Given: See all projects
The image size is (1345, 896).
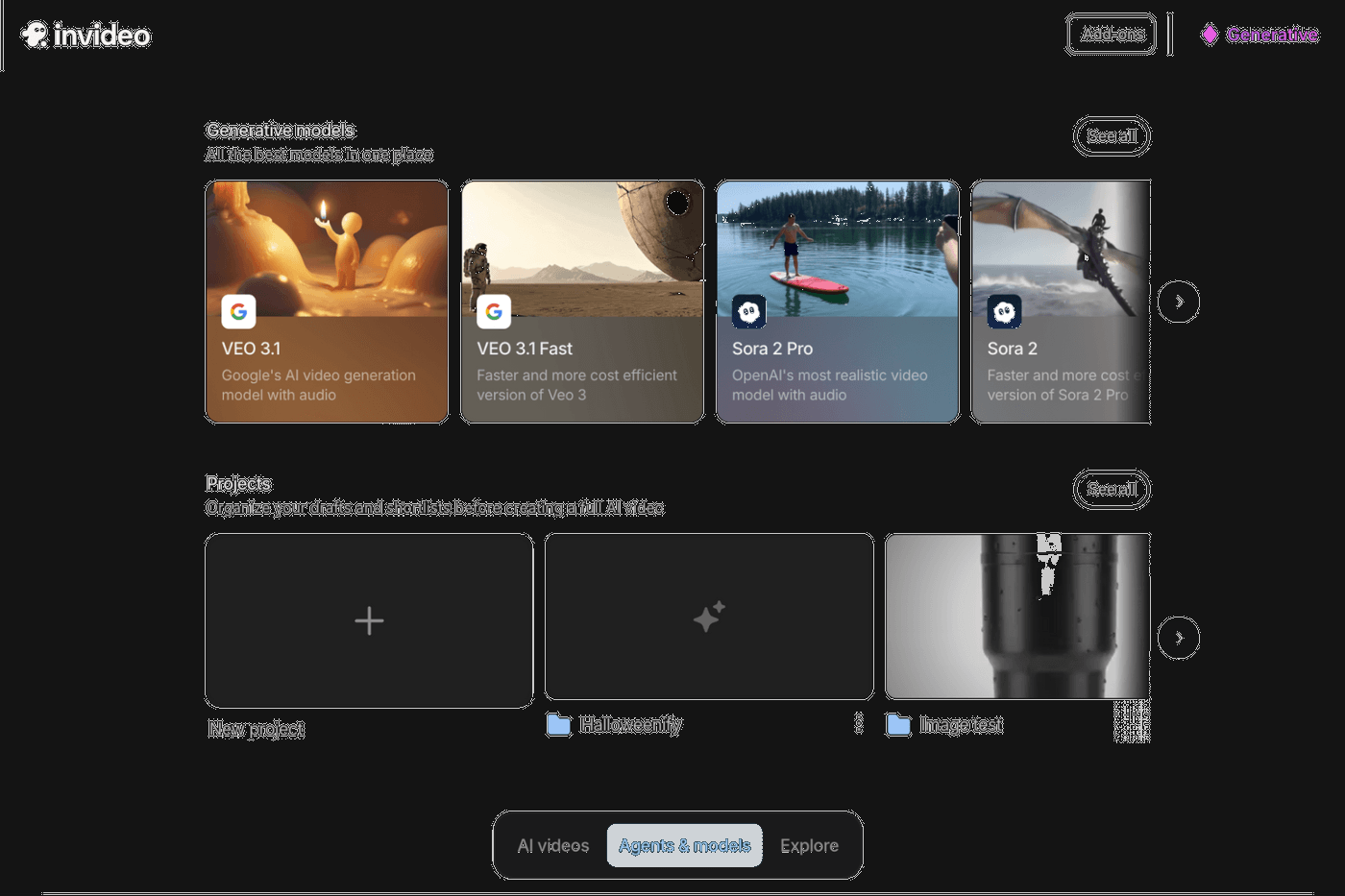Looking at the screenshot, I should click(1112, 490).
